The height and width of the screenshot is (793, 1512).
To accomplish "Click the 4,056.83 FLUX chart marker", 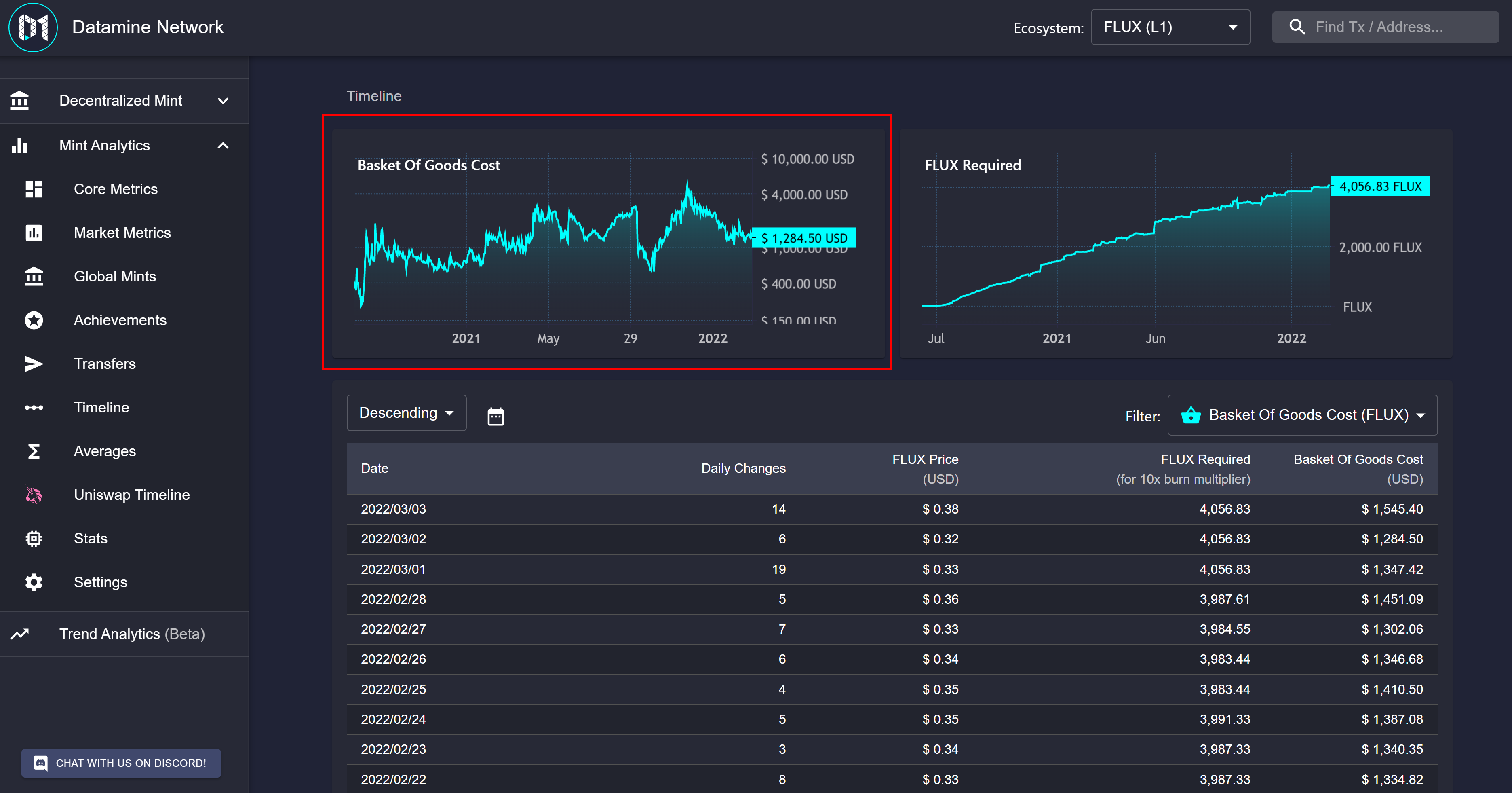I will pyautogui.click(x=1380, y=186).
